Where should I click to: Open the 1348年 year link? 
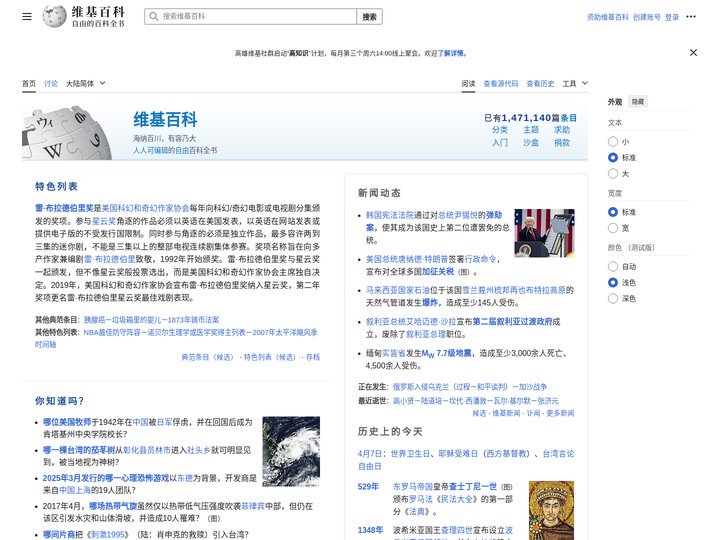point(371,530)
